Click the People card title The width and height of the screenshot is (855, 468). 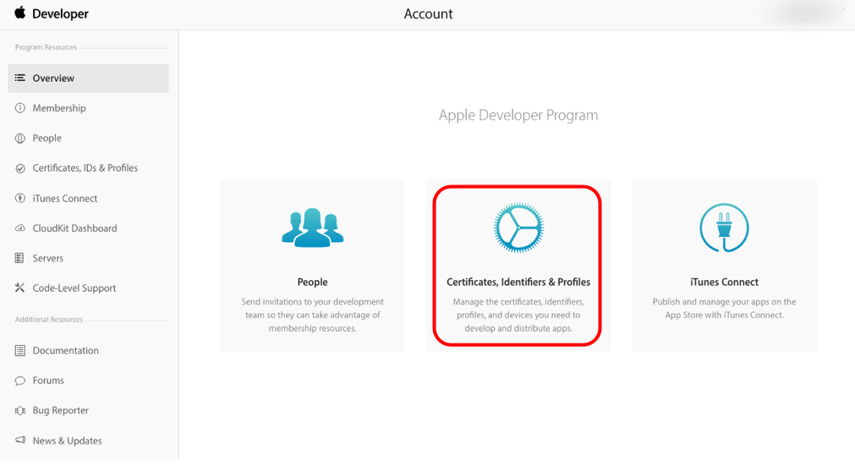(312, 281)
